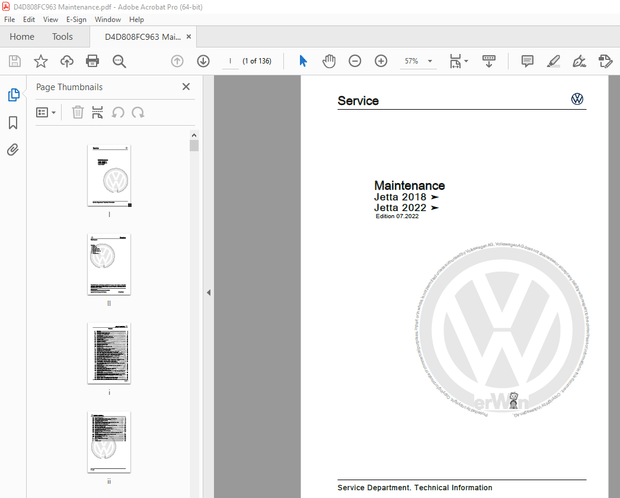
Task: Open the Bookmarks pane icon
Action: [13, 123]
